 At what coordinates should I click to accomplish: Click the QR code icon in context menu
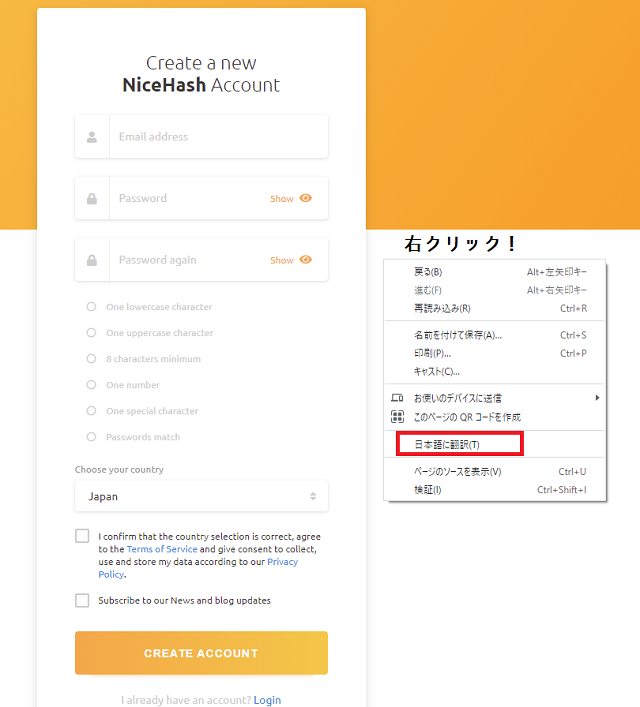(x=397, y=417)
